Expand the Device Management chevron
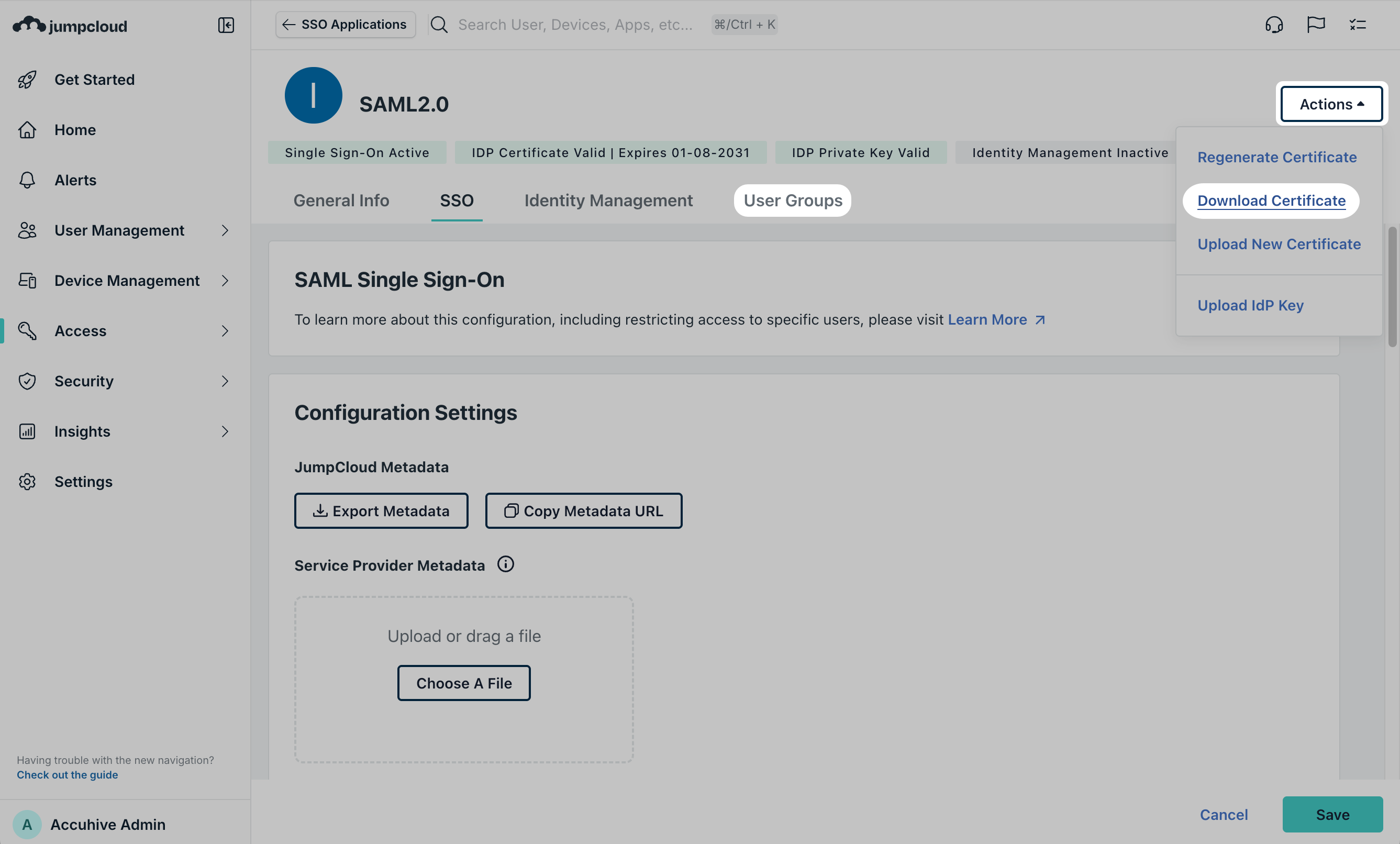The width and height of the screenshot is (1400, 844). [225, 281]
